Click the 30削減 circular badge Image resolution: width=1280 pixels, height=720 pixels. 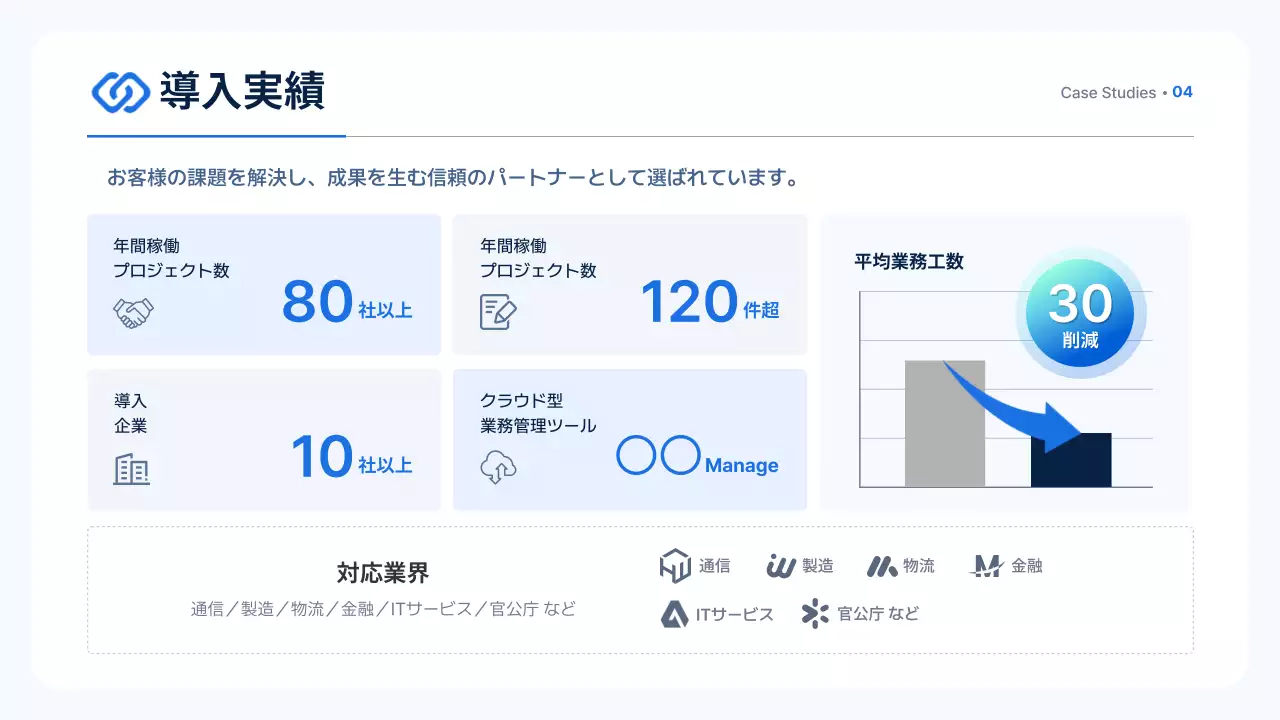[x=1080, y=313]
